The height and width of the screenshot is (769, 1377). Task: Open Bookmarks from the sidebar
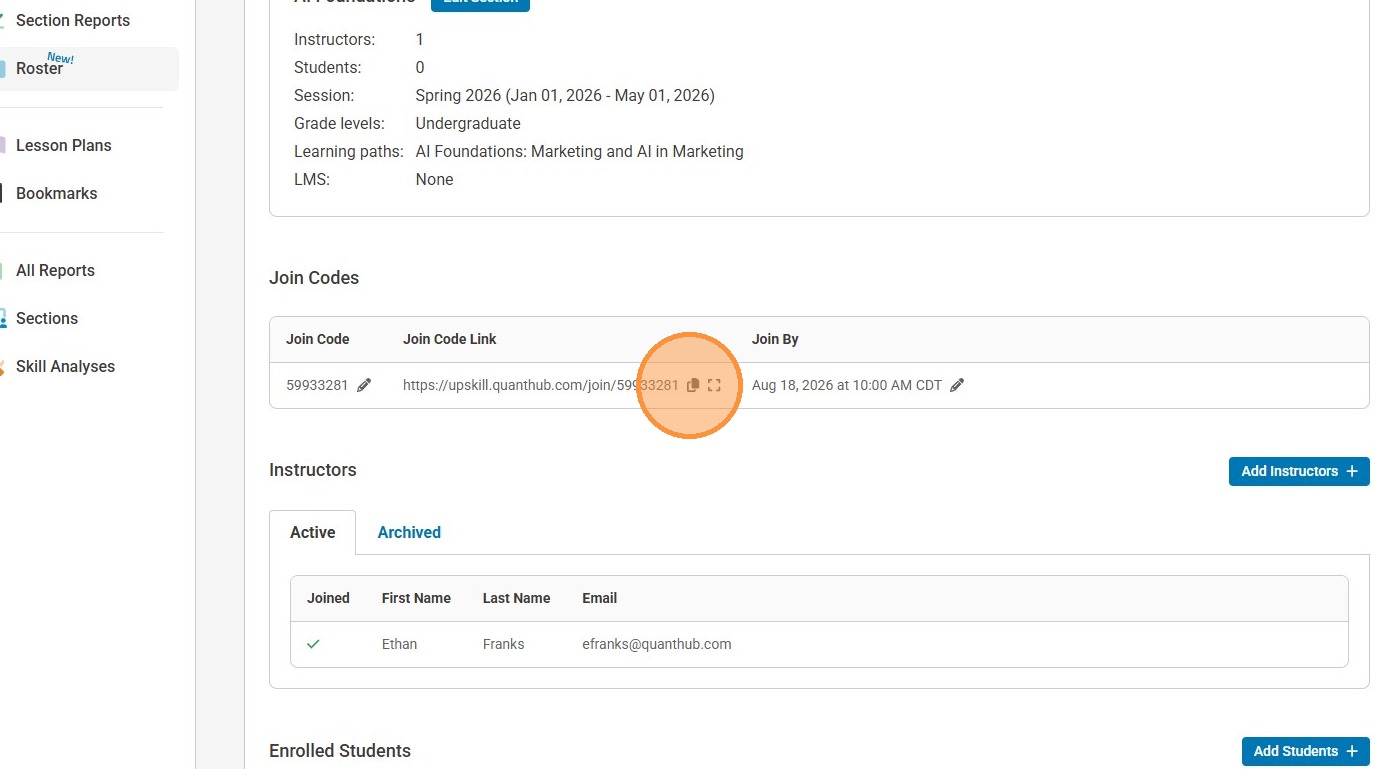[57, 193]
